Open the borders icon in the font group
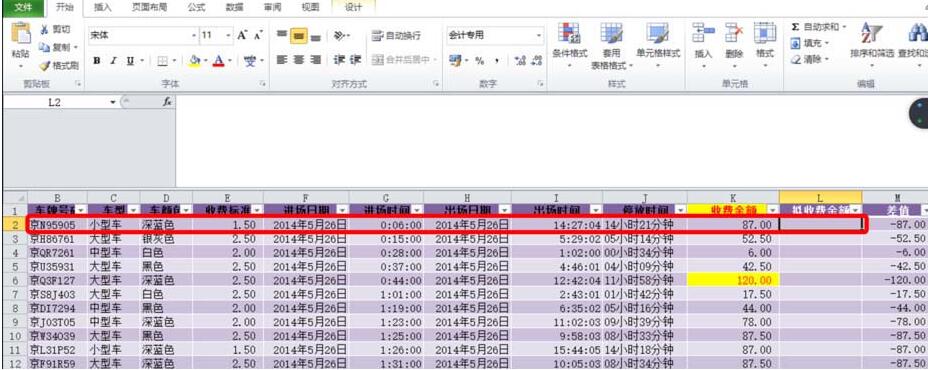The image size is (928, 370). (x=163, y=60)
